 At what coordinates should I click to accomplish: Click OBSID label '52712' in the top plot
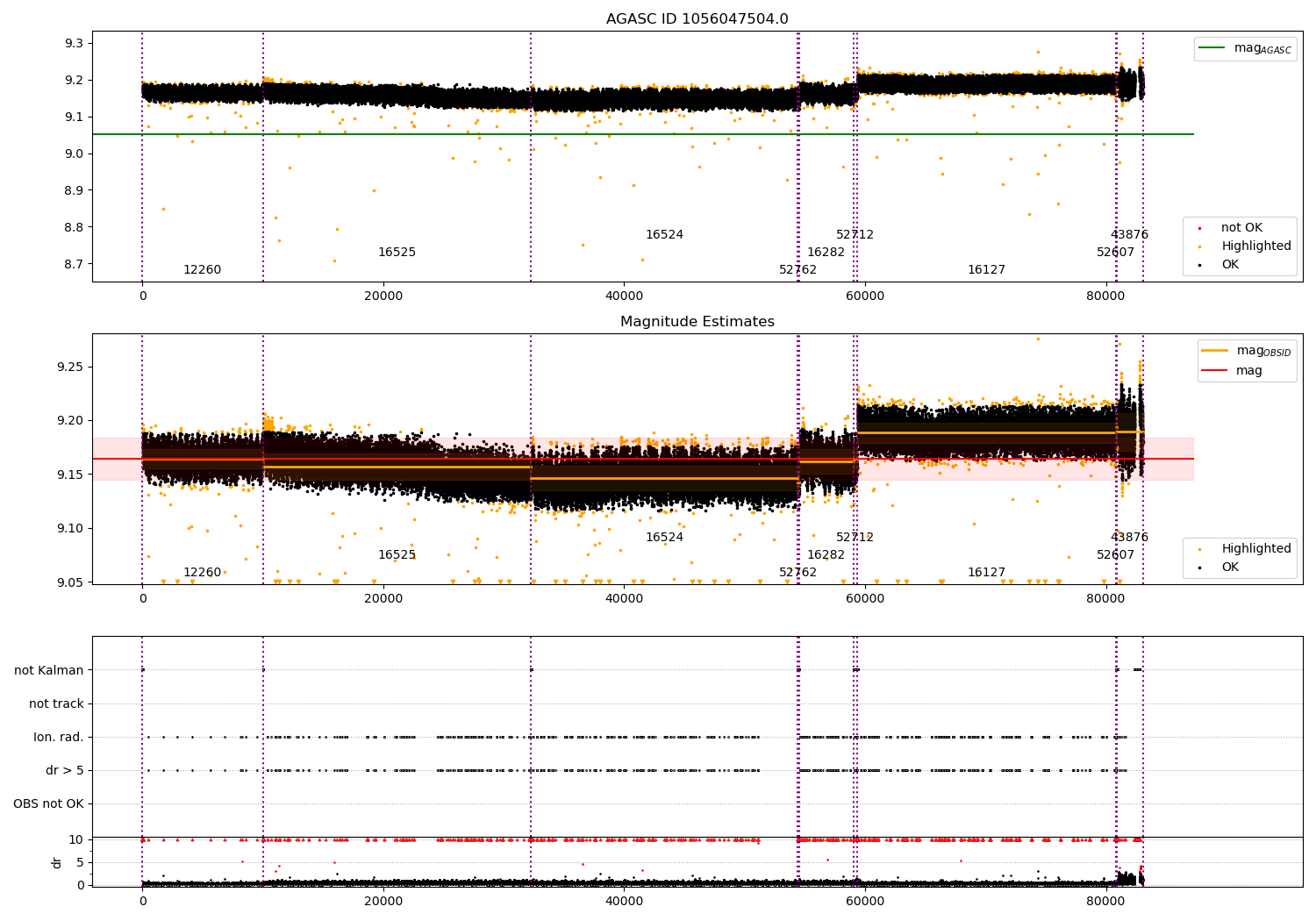855,235
